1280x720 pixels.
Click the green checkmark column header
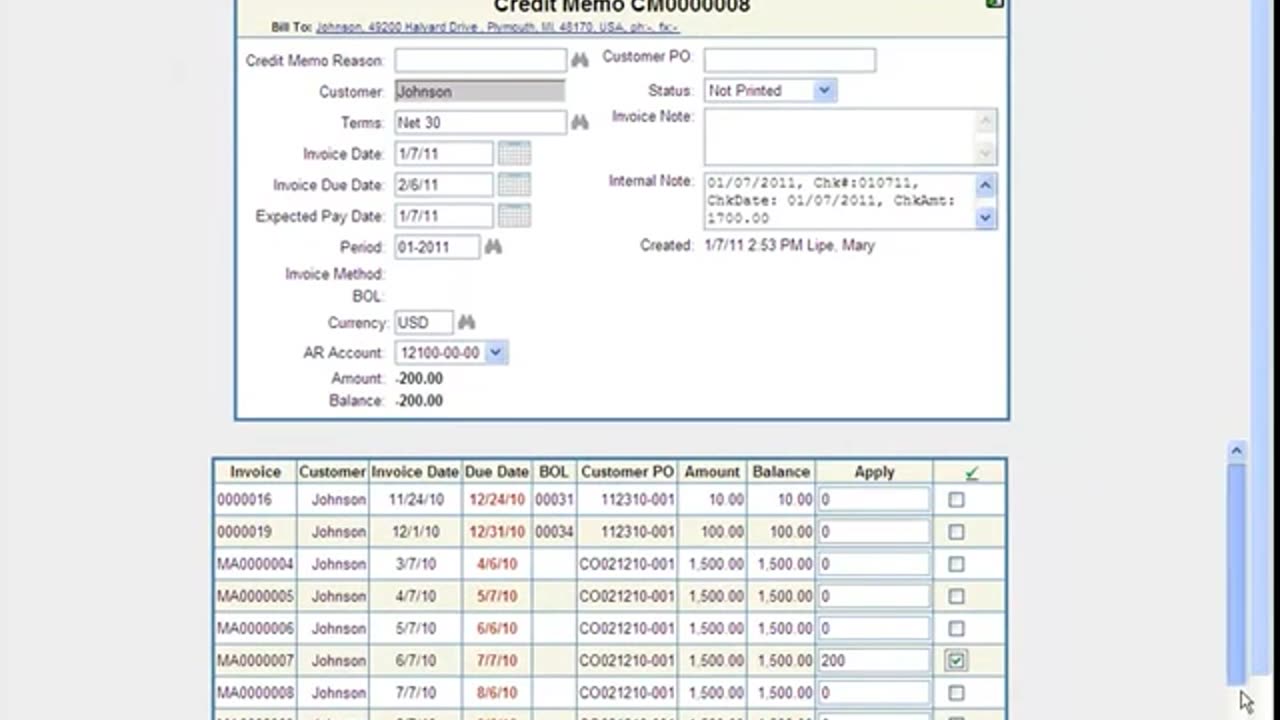coord(971,472)
